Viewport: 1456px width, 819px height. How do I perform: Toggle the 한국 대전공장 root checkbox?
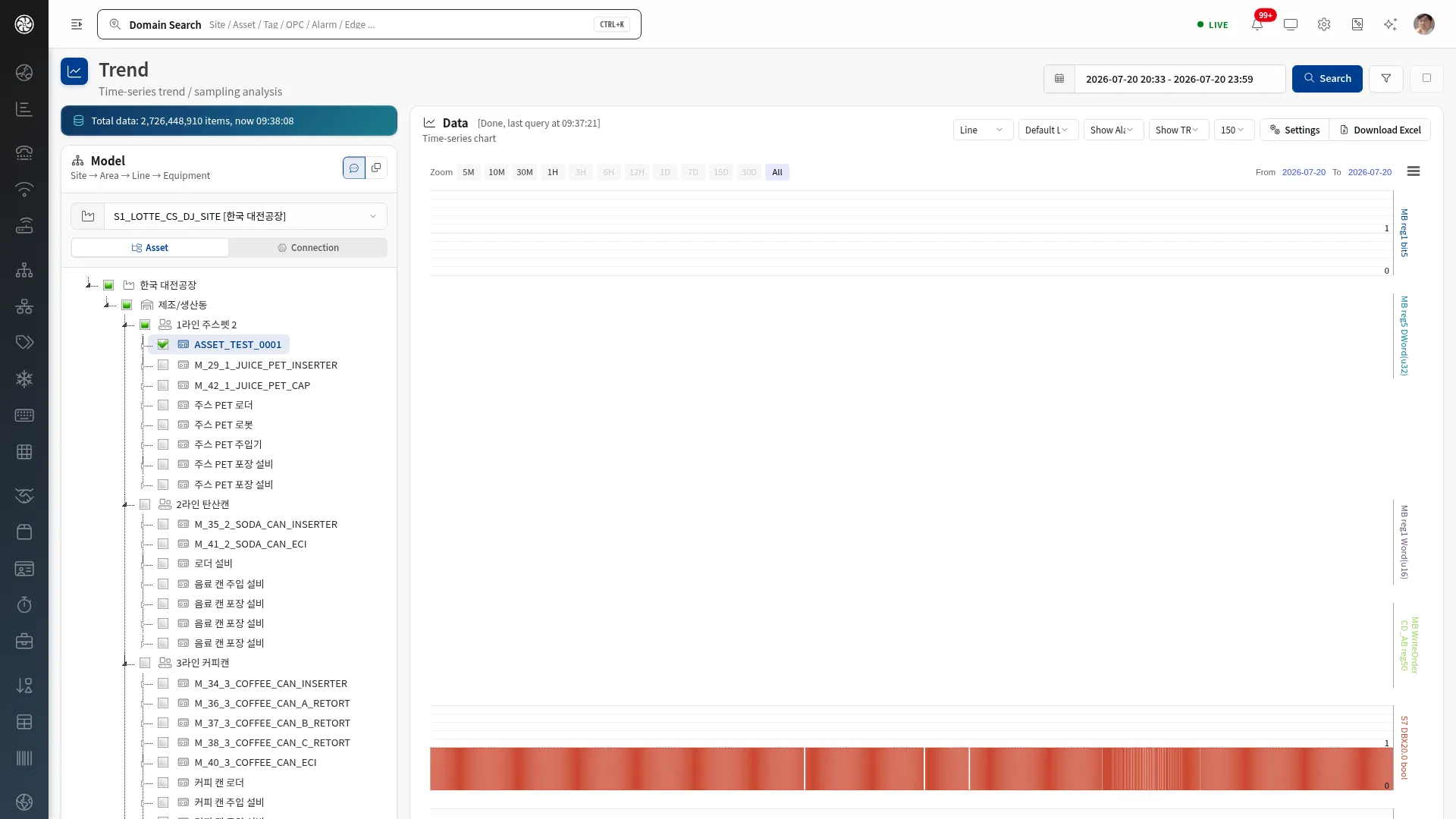(108, 285)
